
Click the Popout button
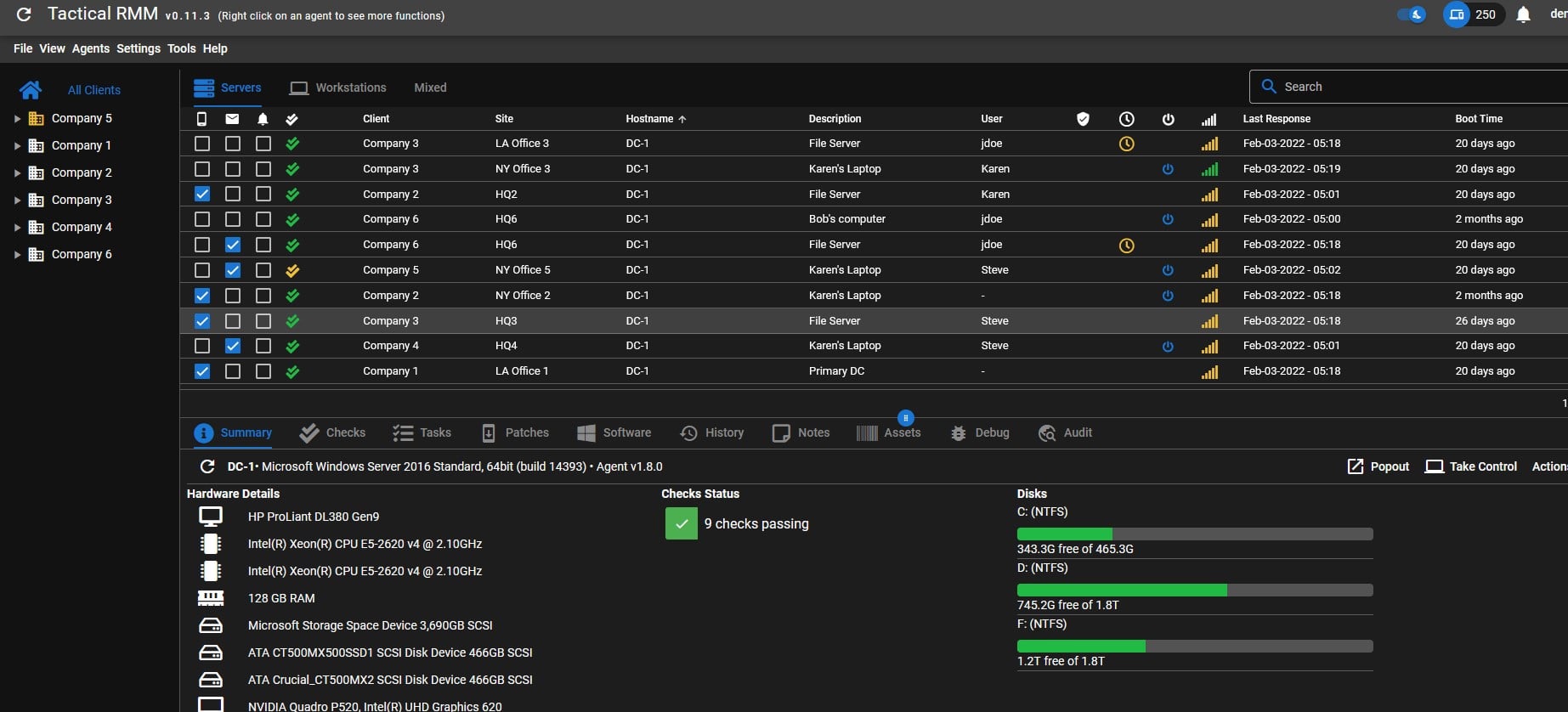click(x=1378, y=466)
